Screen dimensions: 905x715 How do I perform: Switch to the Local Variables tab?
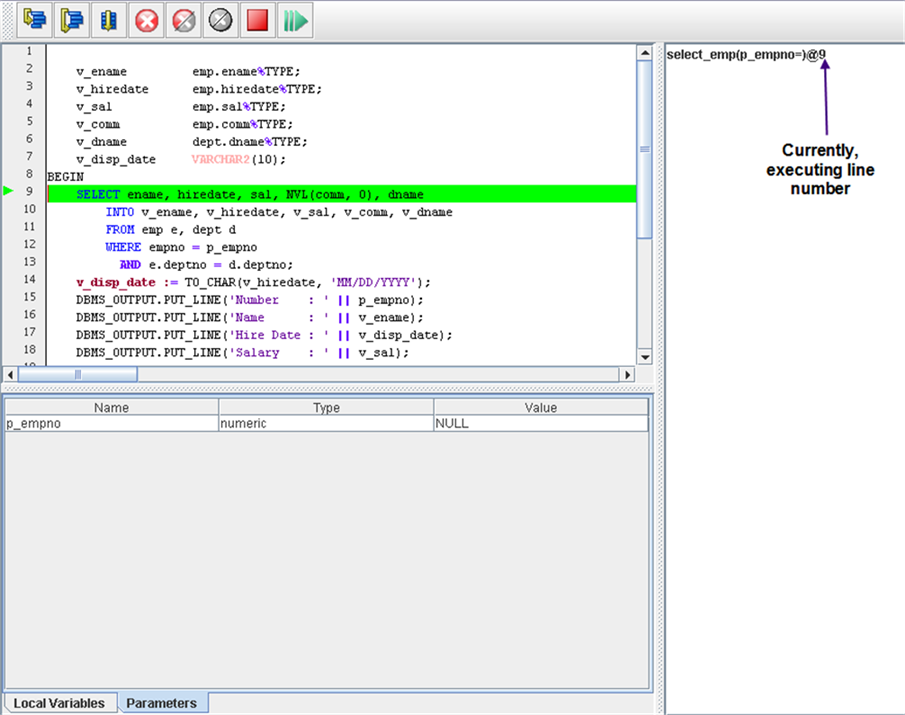click(x=59, y=703)
